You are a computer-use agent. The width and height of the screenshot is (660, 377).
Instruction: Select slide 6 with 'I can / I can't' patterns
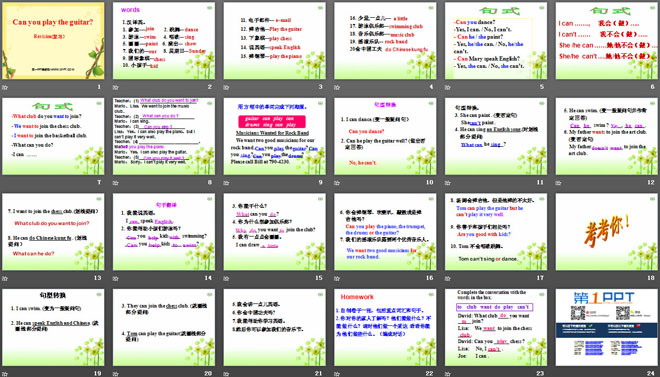[607, 41]
